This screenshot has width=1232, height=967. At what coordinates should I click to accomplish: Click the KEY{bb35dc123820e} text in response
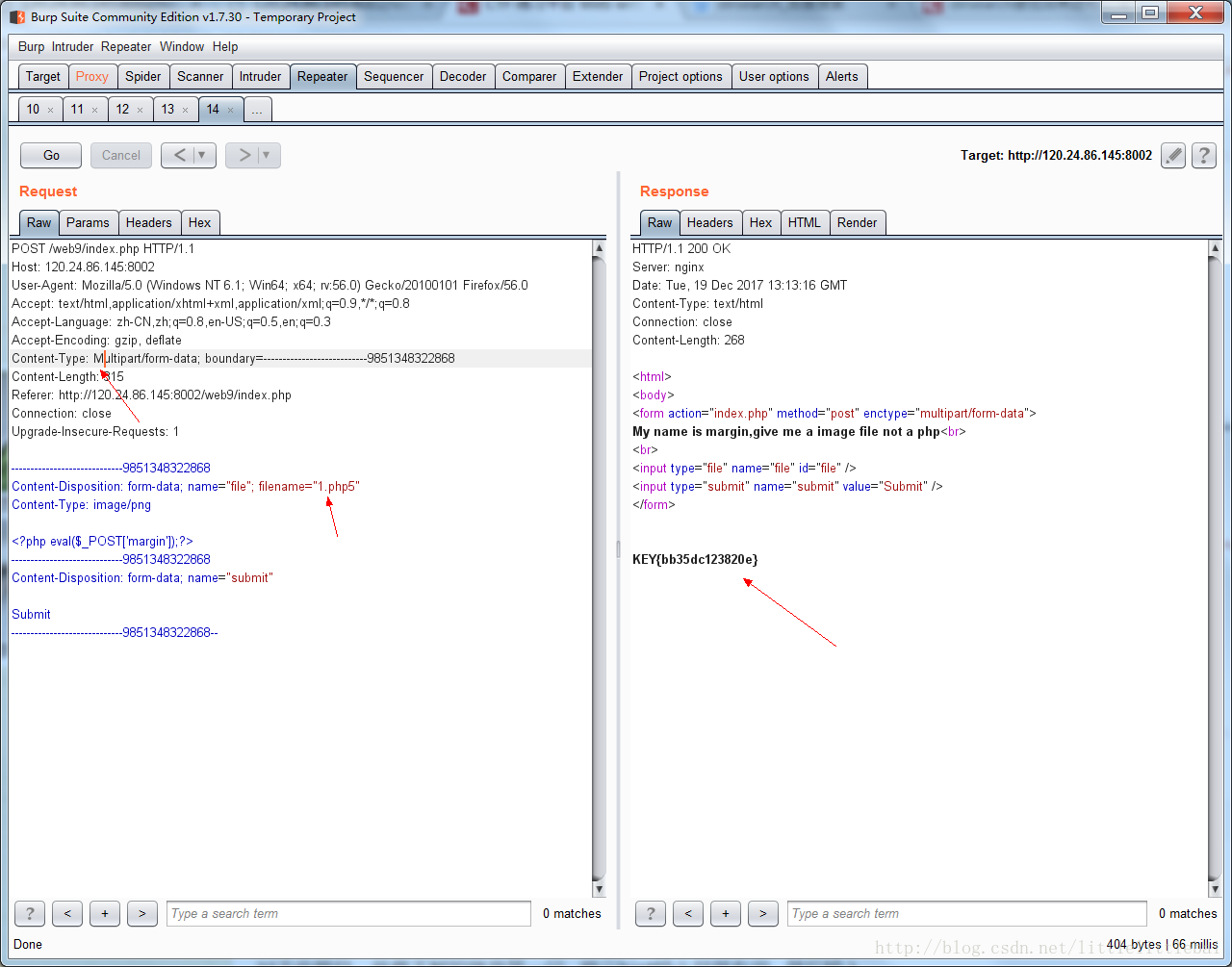point(695,559)
